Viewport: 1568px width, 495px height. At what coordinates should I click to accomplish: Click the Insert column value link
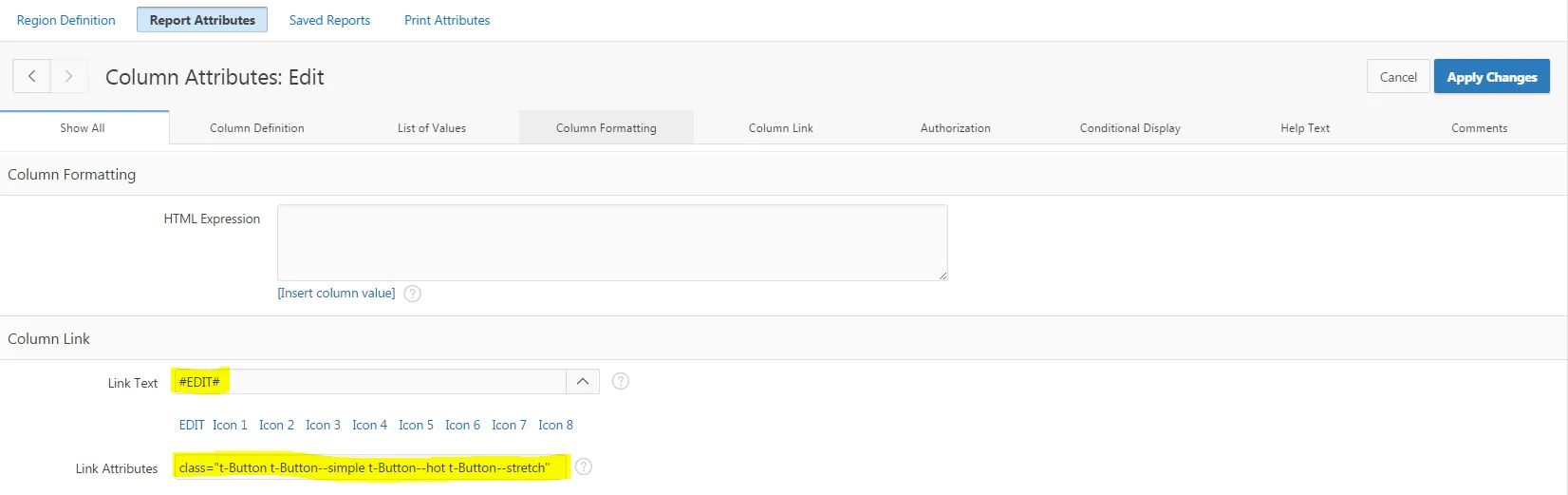pyautogui.click(x=336, y=294)
